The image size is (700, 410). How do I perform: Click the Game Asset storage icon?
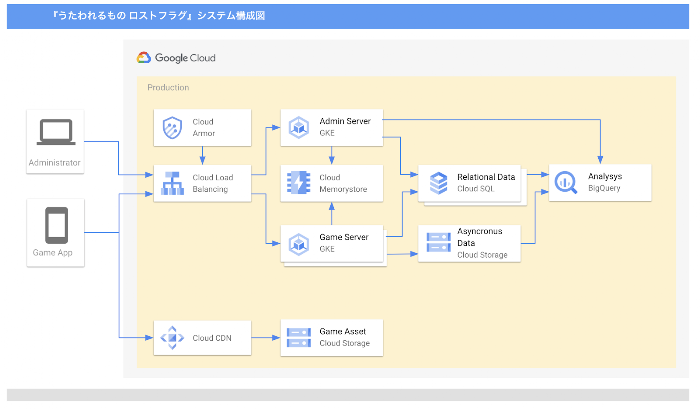299,338
